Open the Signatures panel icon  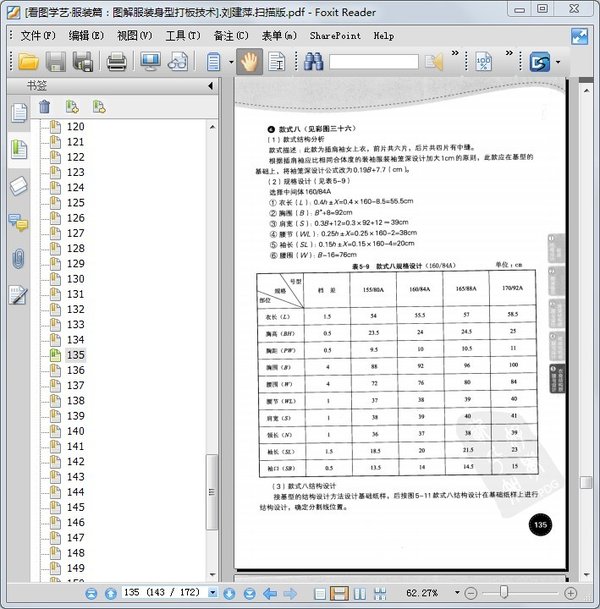pos(18,295)
